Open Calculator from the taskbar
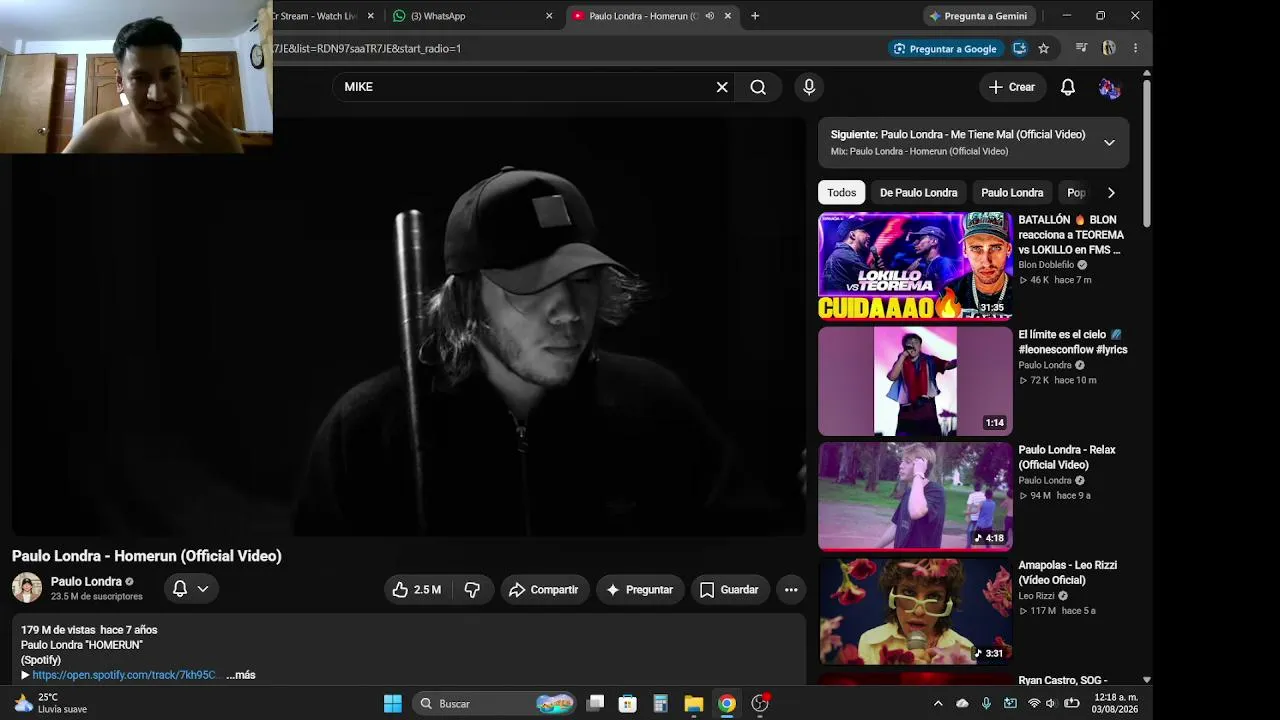 click(660, 704)
